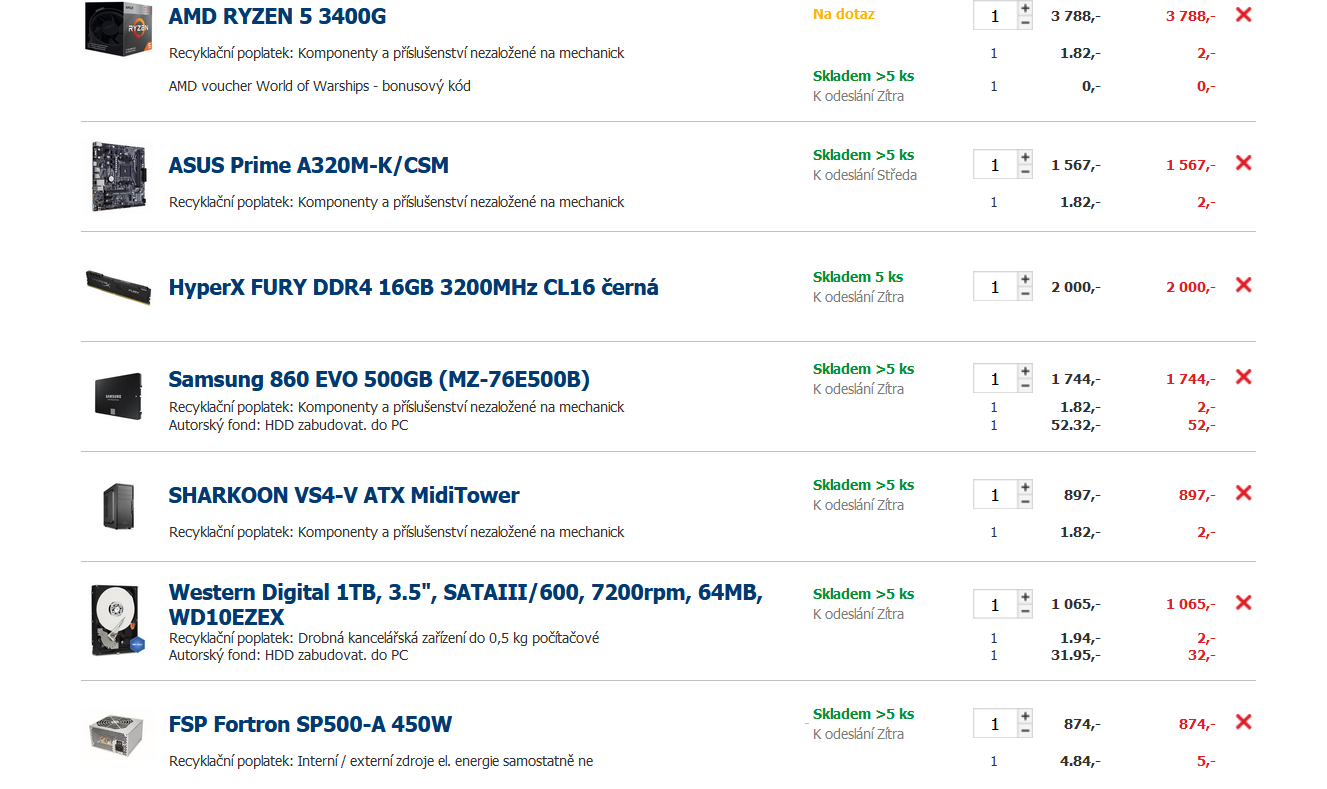
Task: Decrease quantity of FSP Fortron SP500-A
Action: 1025,731
